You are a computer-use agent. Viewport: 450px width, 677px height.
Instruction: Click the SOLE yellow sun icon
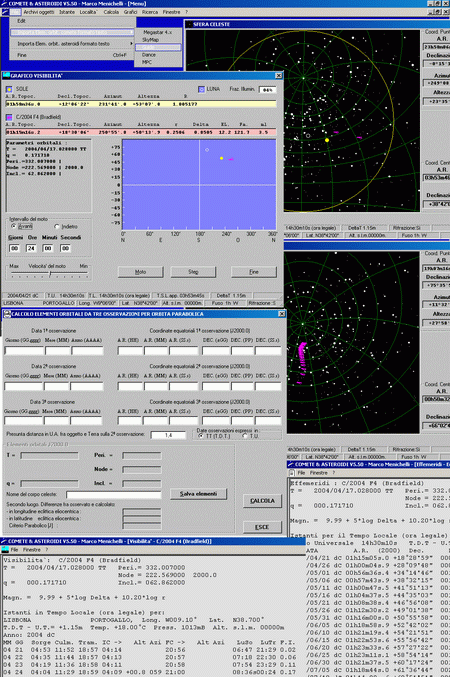pos(9,89)
